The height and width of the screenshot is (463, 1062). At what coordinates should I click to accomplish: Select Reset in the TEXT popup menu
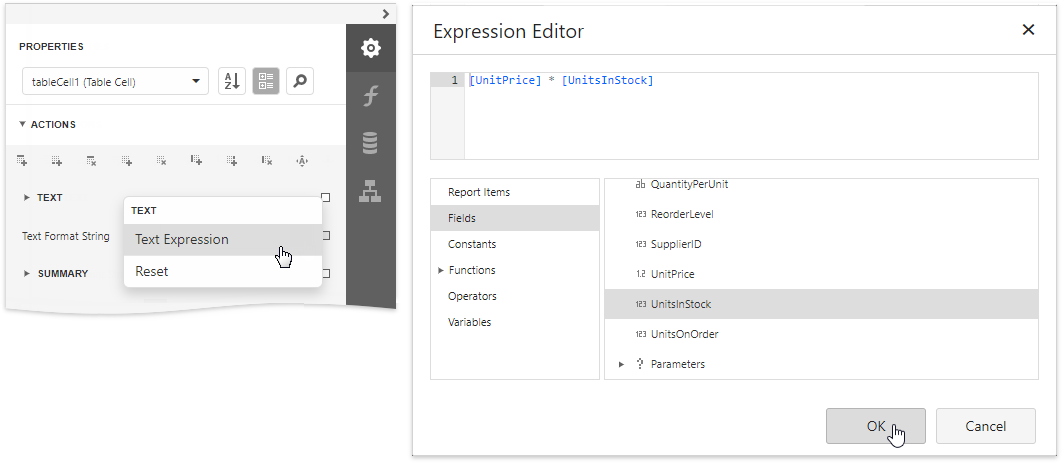(x=152, y=271)
